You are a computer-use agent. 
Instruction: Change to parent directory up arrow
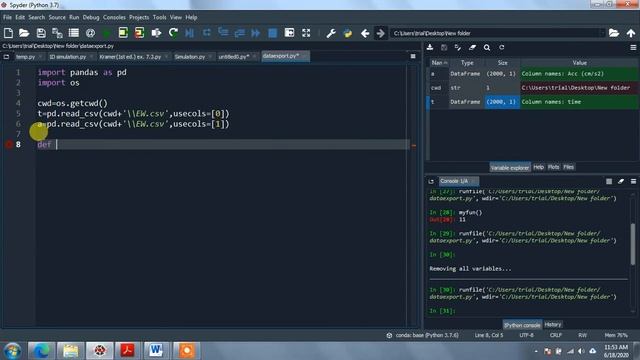point(631,33)
